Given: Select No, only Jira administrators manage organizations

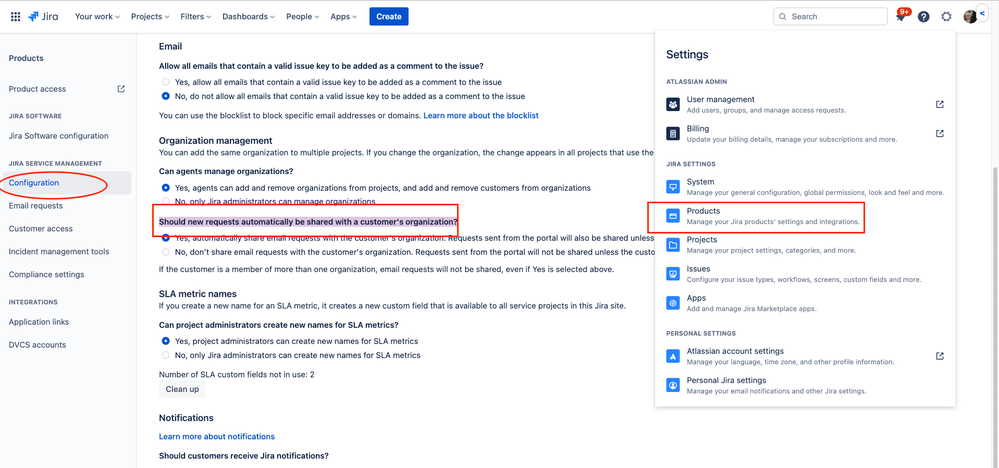Looking at the screenshot, I should (166, 202).
